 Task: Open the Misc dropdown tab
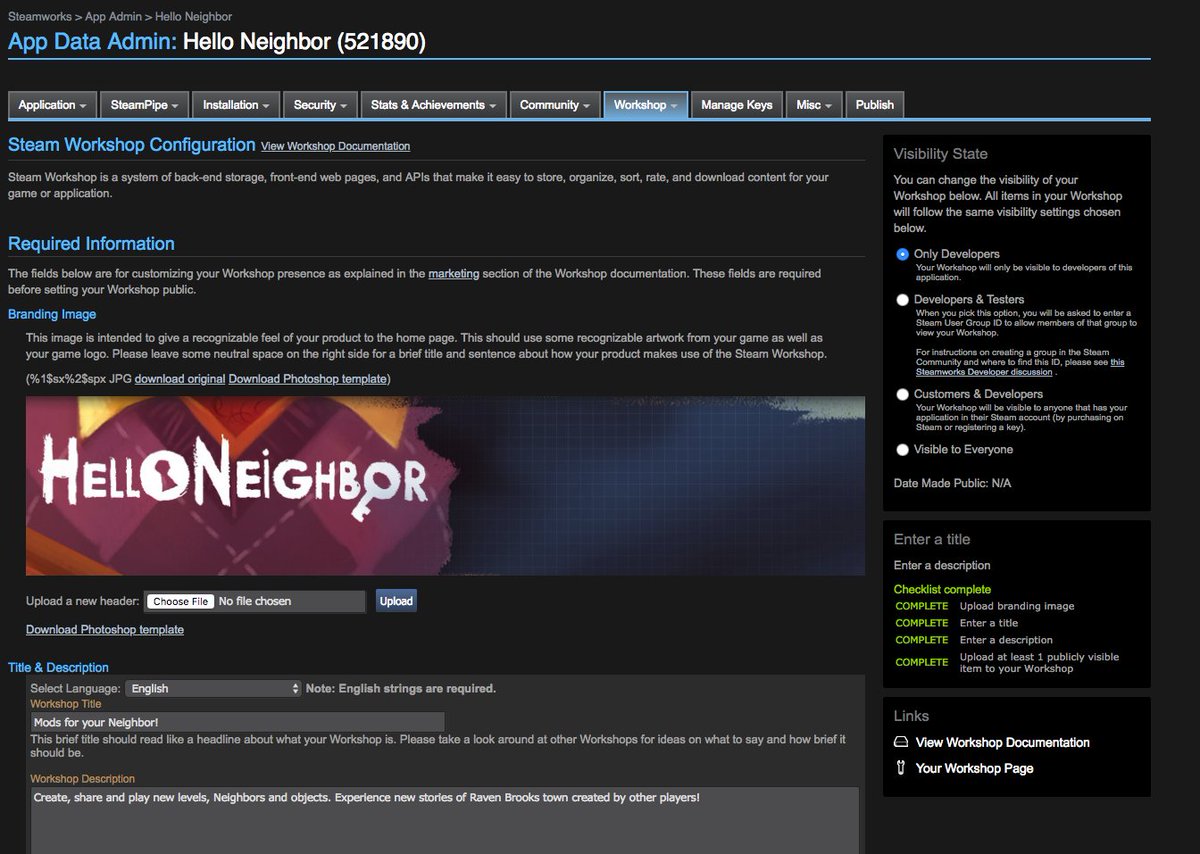[x=814, y=105]
